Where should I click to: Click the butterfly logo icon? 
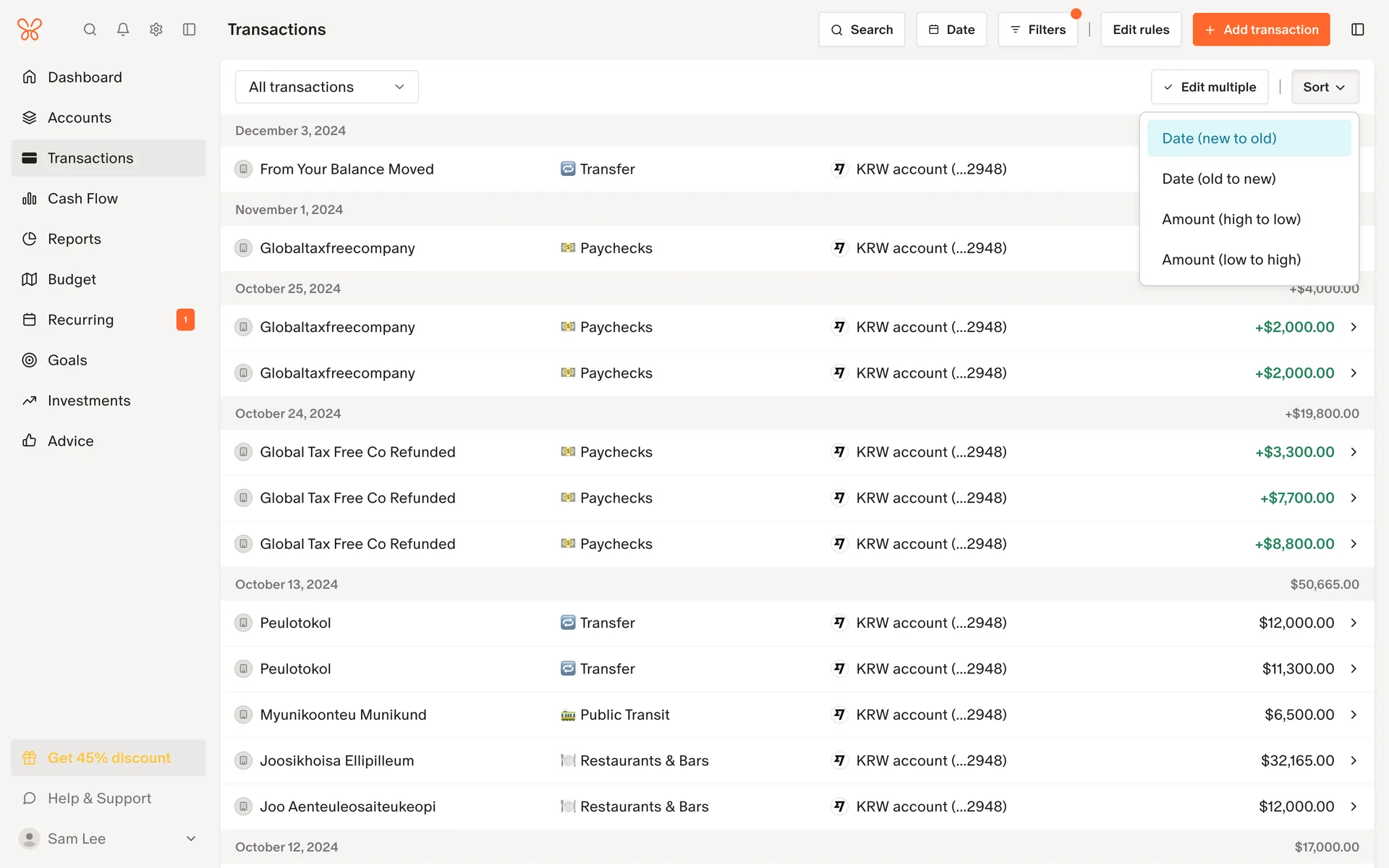pos(30,30)
